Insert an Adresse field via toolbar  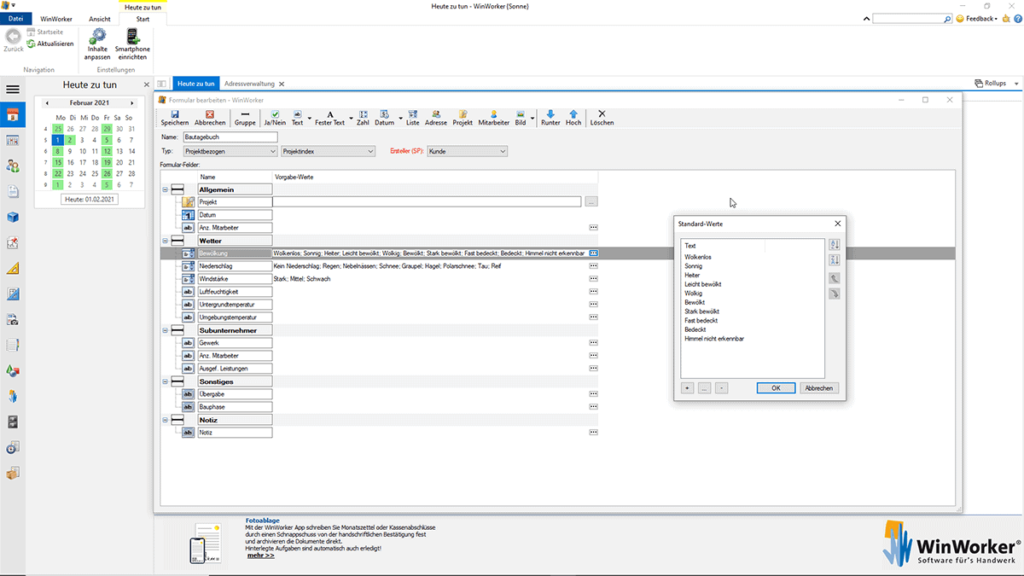[x=436, y=117]
